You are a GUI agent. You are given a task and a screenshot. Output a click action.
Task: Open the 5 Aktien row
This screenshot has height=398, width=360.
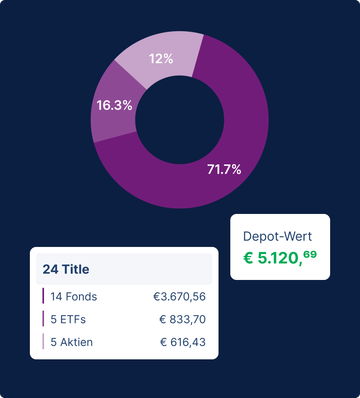(x=124, y=342)
